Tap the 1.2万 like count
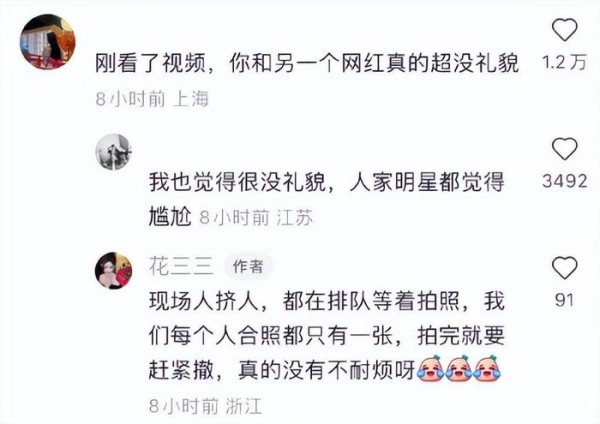The height and width of the screenshot is (424, 600). [565, 62]
